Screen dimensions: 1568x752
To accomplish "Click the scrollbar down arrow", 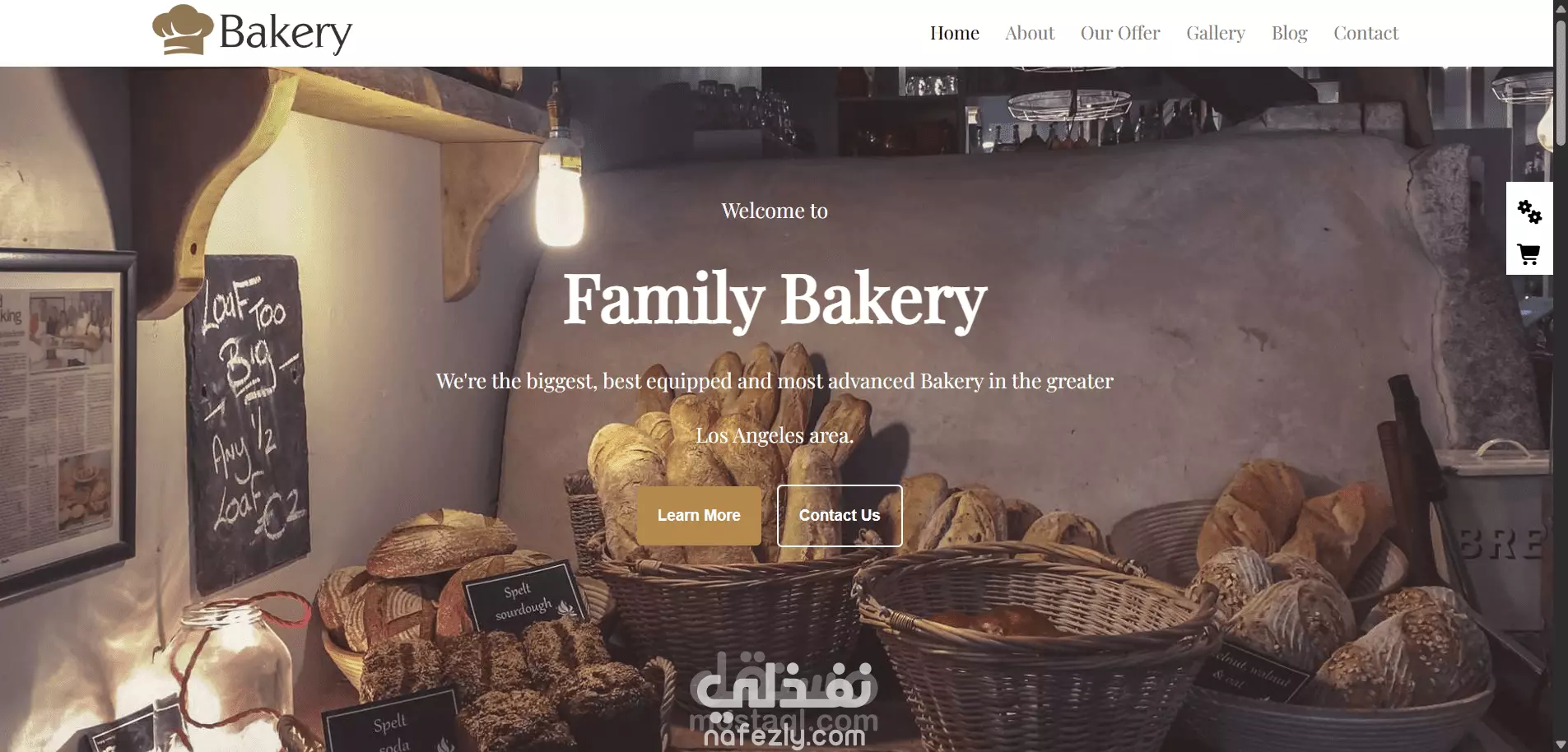I will 1561,745.
